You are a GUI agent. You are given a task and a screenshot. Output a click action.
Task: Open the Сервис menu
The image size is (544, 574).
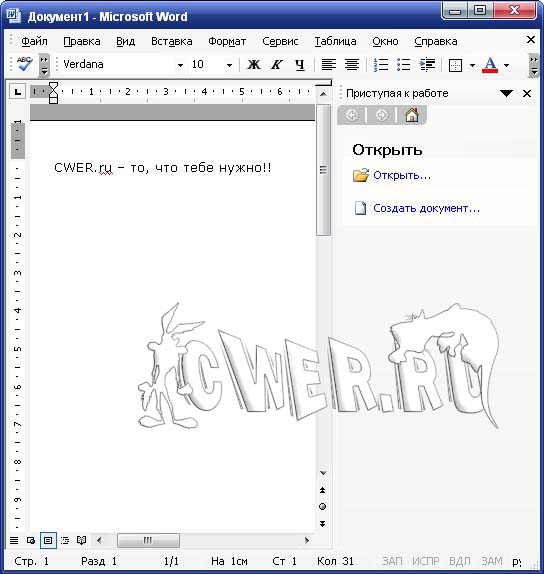click(280, 41)
